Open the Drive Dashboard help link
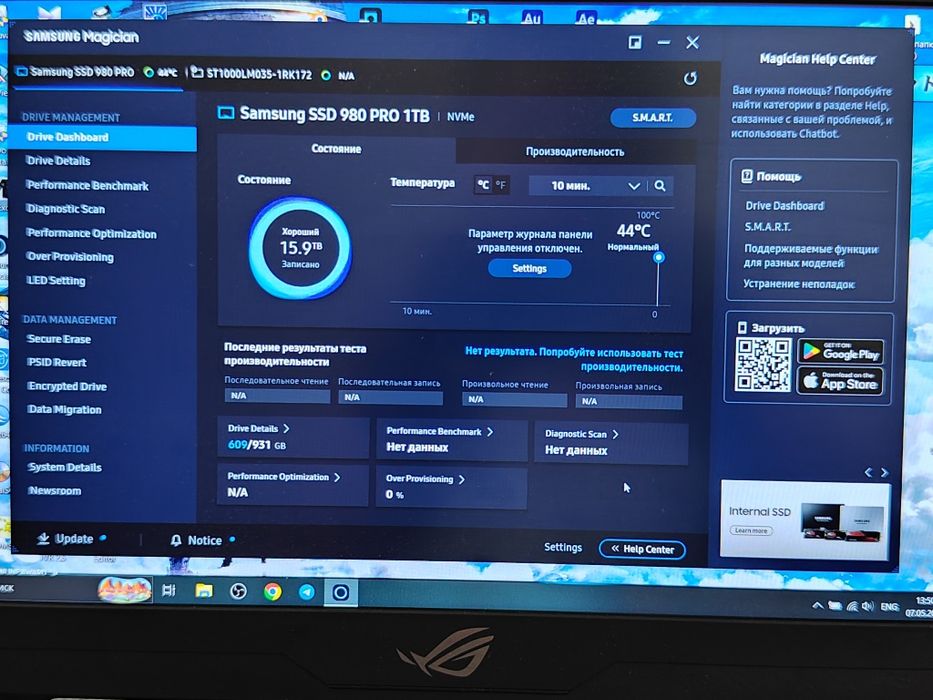933x700 pixels. [785, 206]
